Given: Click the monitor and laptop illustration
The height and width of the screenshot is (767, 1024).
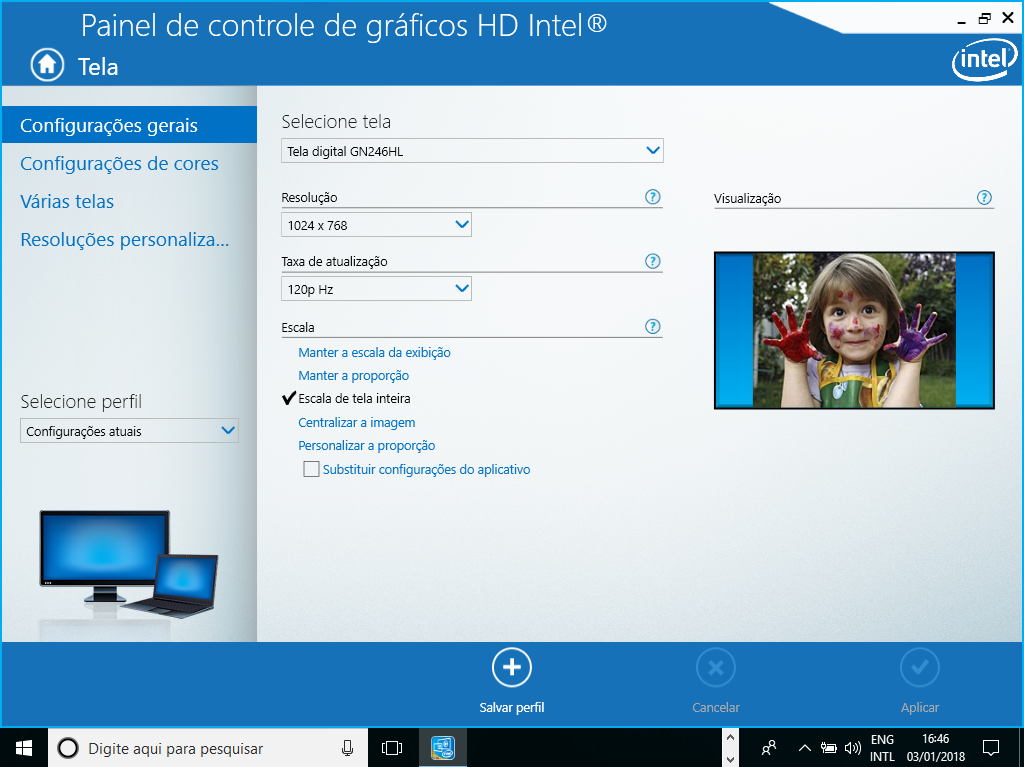Looking at the screenshot, I should [x=129, y=564].
